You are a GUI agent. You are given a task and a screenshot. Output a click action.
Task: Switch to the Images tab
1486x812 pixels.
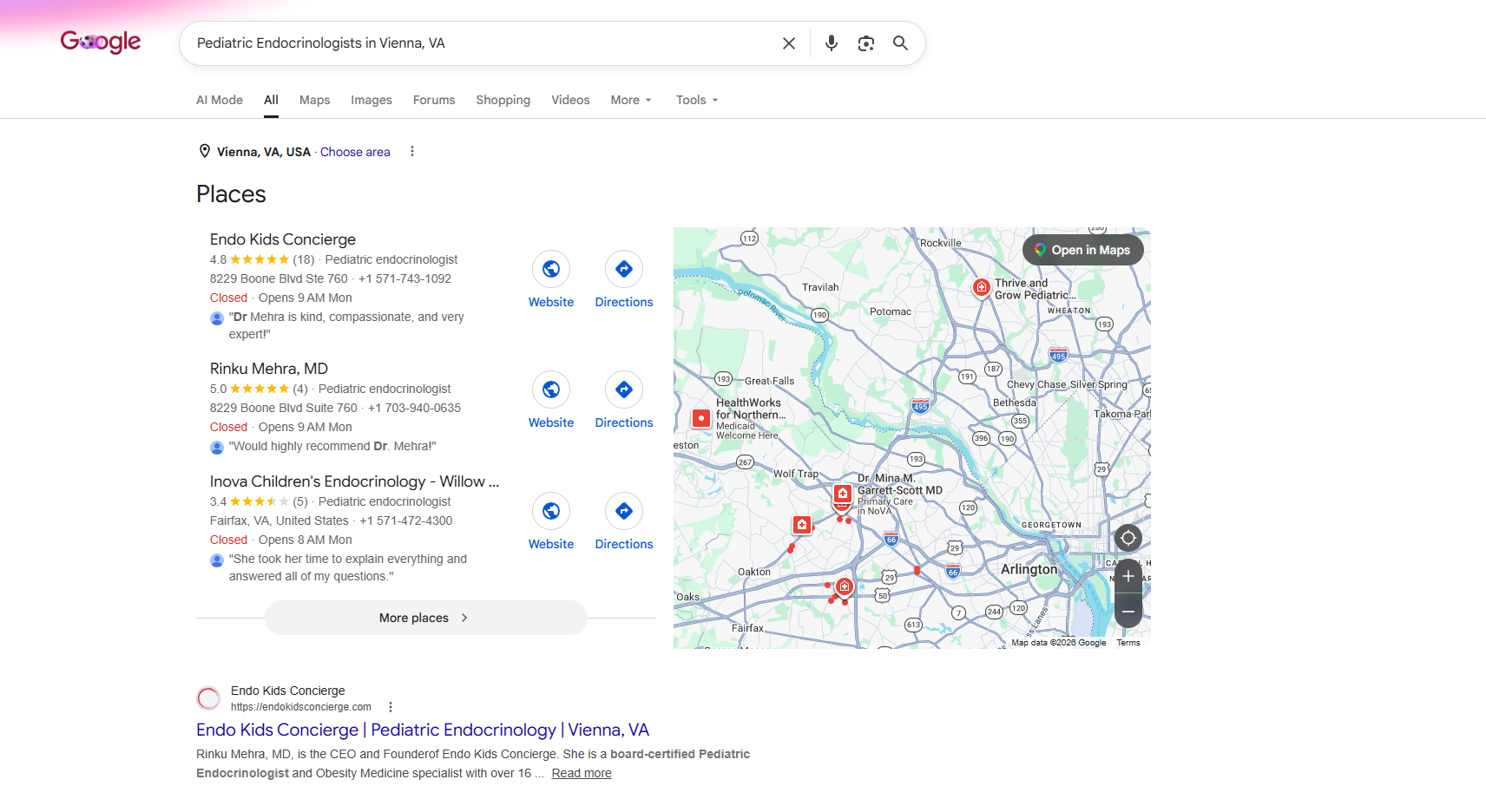(371, 100)
